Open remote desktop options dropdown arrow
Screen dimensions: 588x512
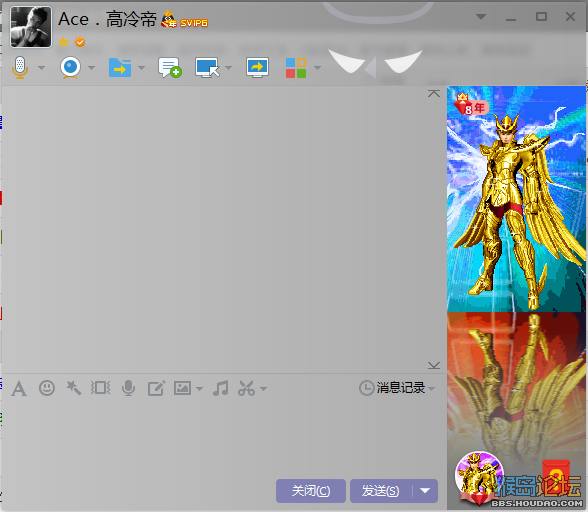tap(228, 68)
